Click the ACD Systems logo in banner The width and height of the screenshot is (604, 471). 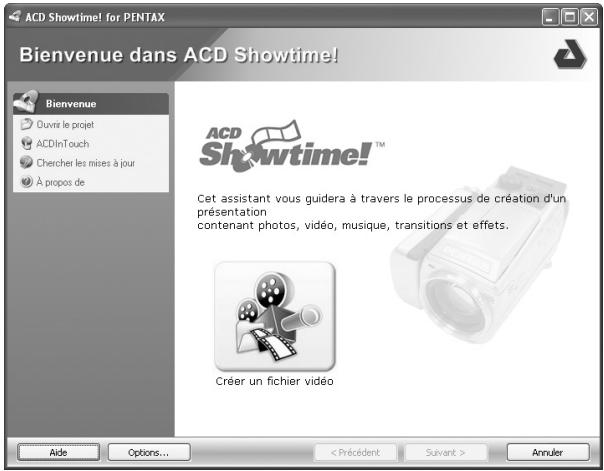pyautogui.click(x=570, y=54)
